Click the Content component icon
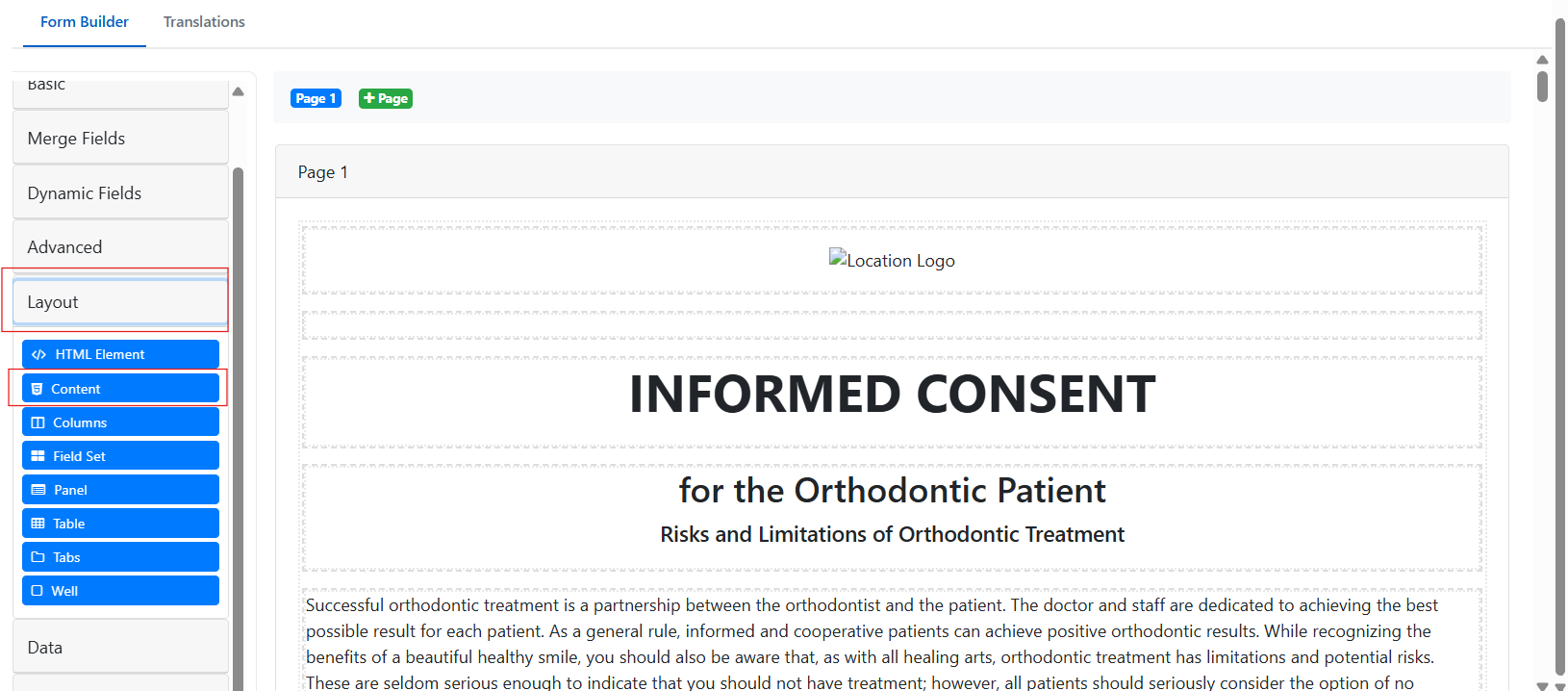1568x691 pixels. [x=37, y=389]
